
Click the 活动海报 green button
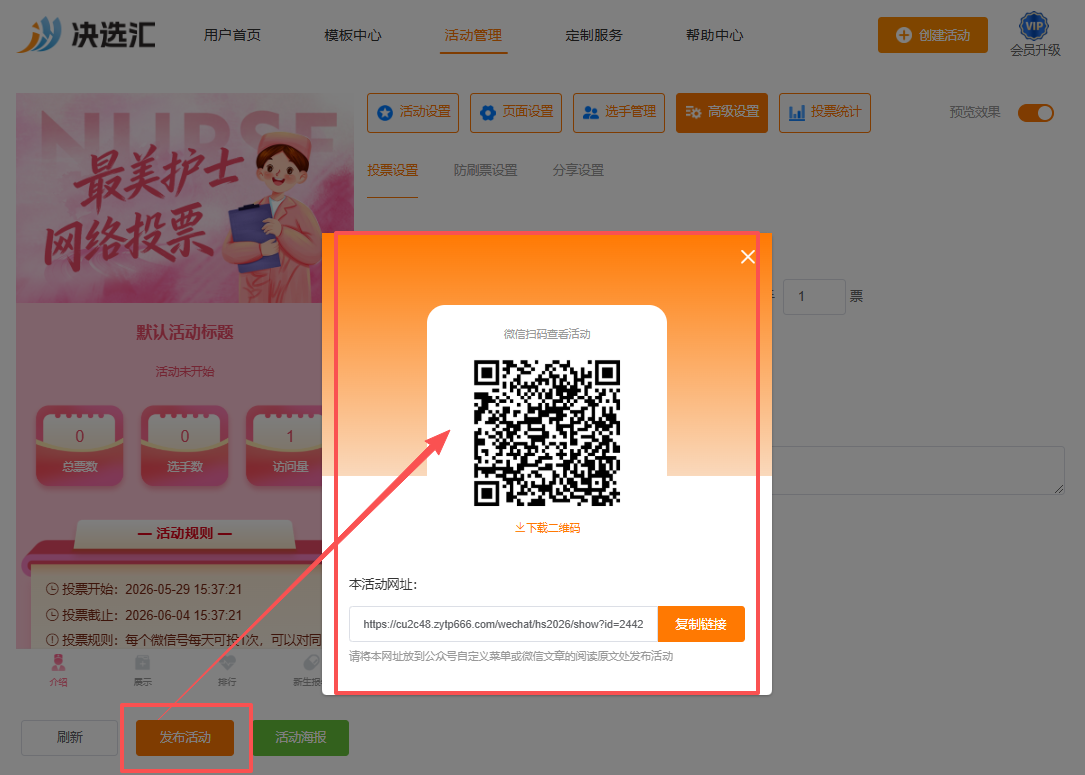(x=301, y=738)
